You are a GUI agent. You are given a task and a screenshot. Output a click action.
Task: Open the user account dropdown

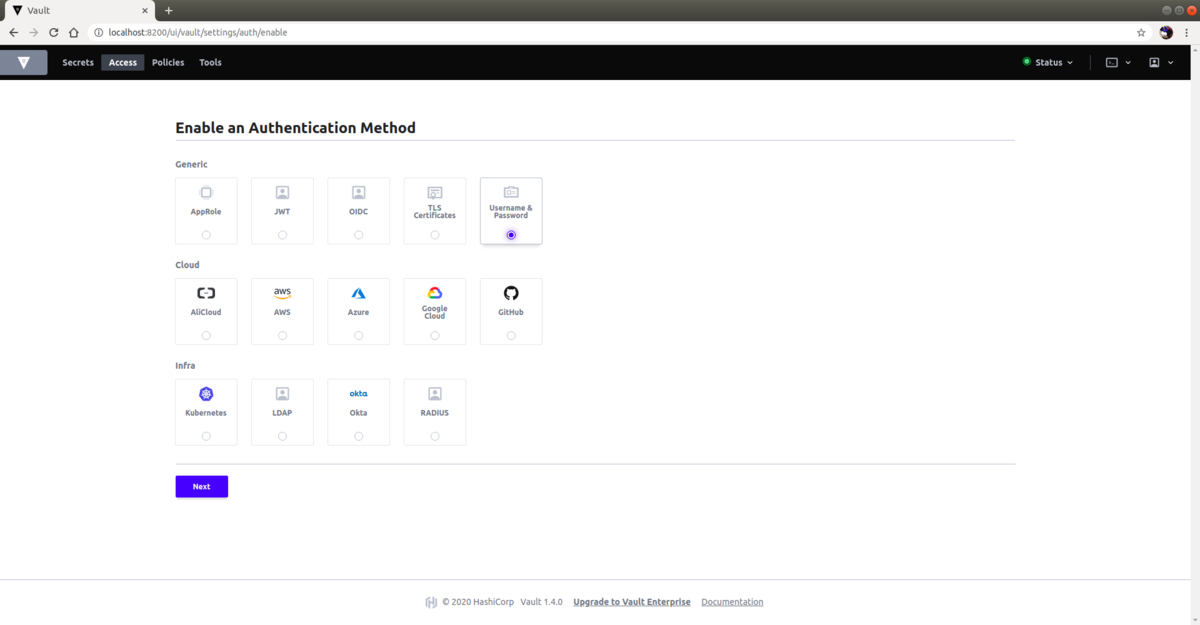(x=1160, y=62)
